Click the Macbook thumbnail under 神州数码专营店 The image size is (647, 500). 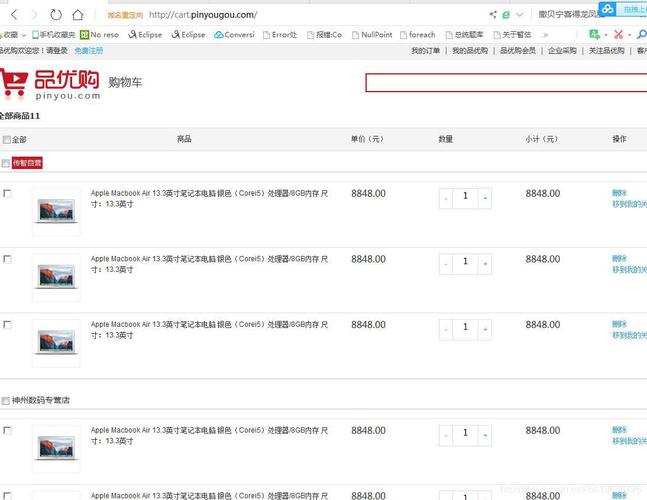[x=56, y=449]
